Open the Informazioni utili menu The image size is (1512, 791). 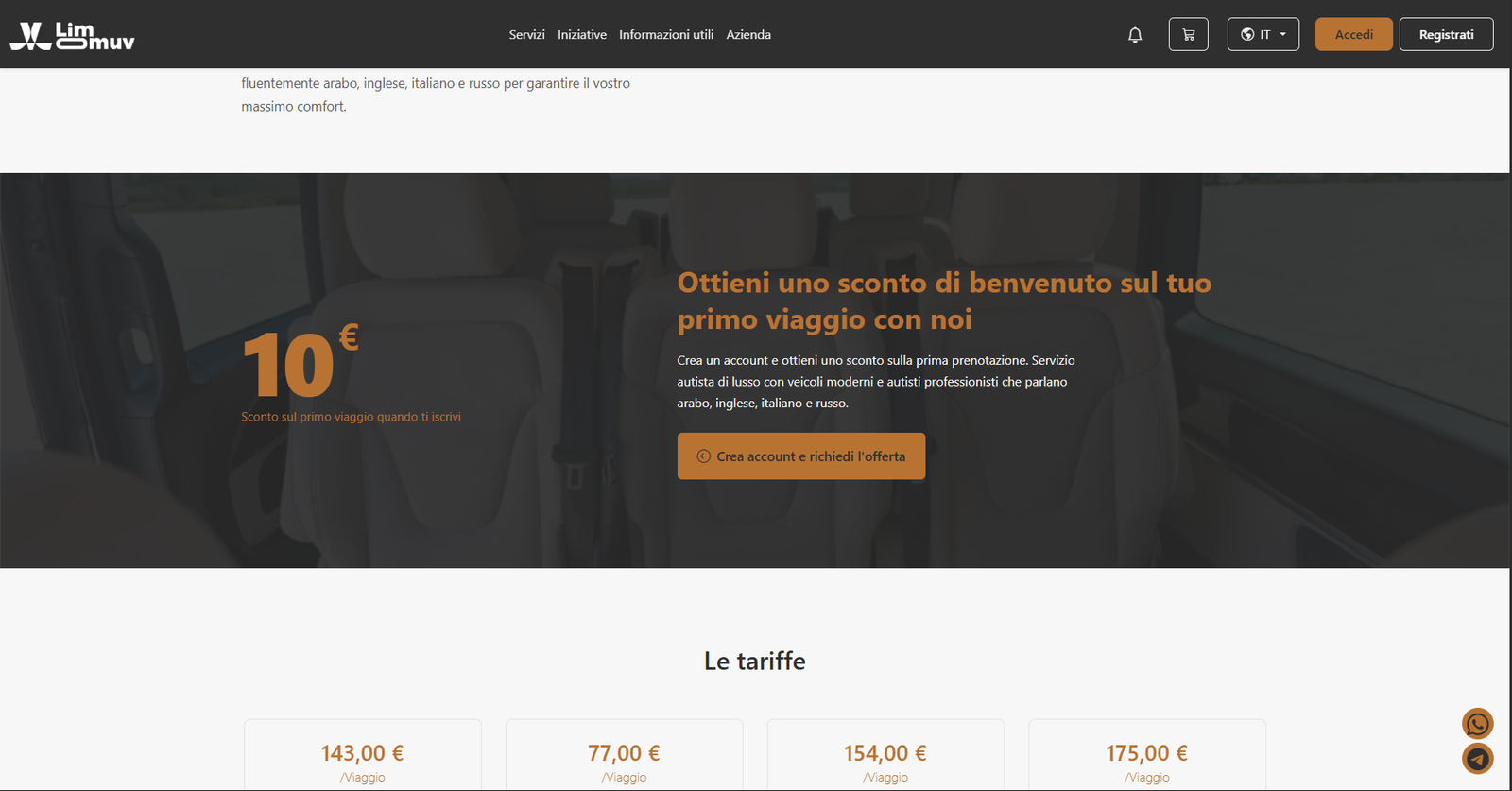point(666,35)
